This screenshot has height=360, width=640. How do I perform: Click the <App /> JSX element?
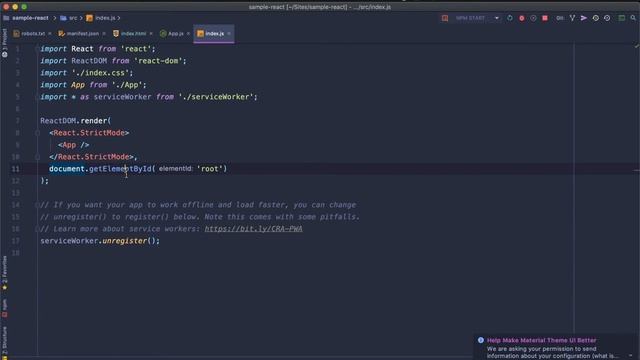point(73,145)
